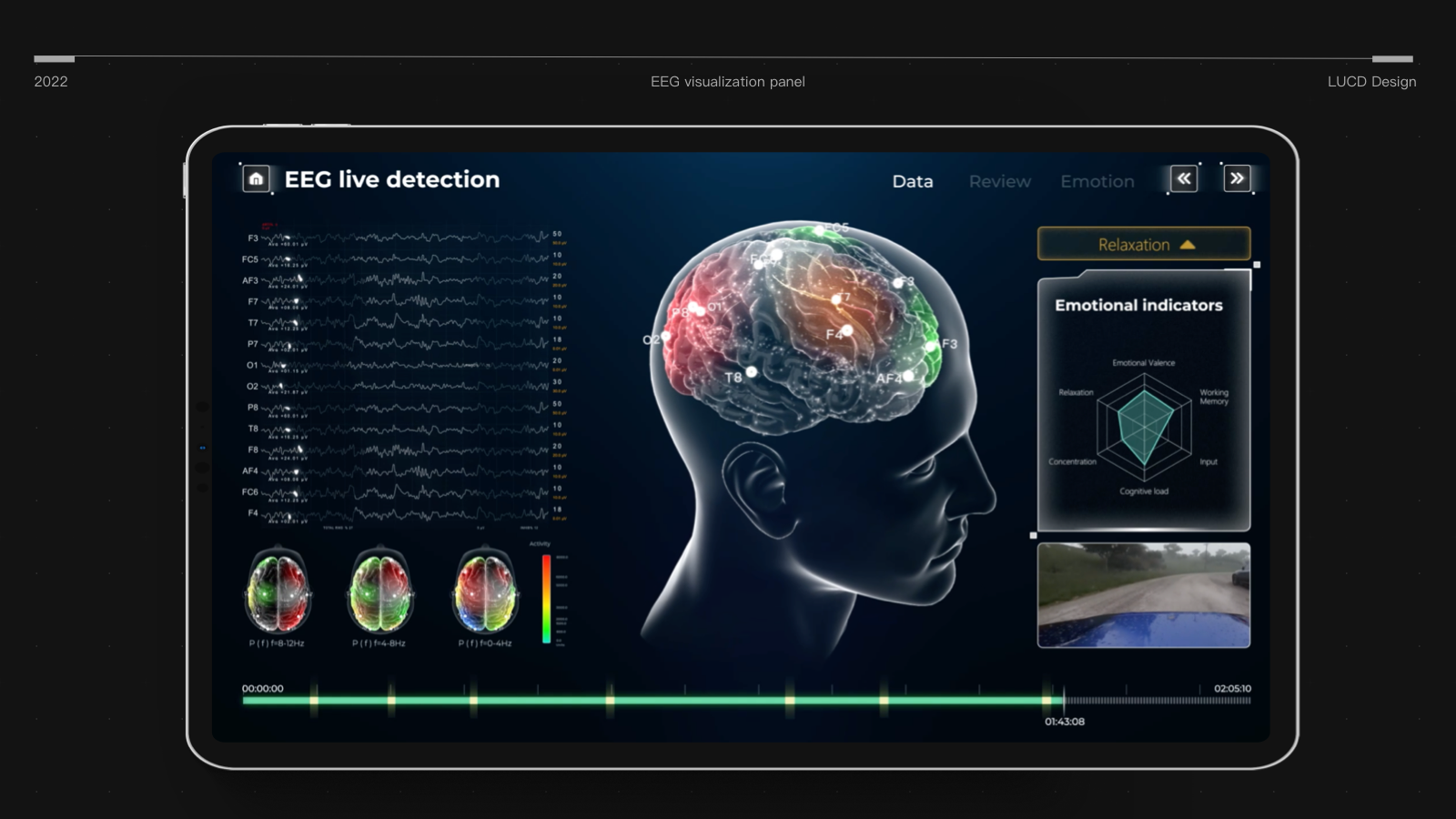Select the Emotion tab
The width and height of the screenshot is (1456, 819).
pyautogui.click(x=1097, y=181)
